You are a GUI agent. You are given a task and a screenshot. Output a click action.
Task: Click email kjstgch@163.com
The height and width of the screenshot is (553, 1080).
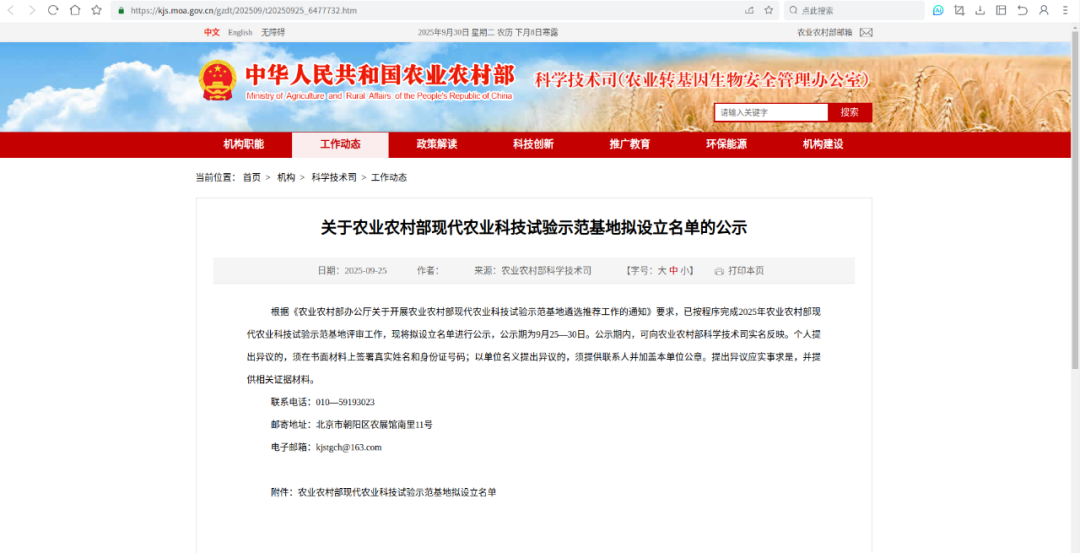[x=349, y=448]
